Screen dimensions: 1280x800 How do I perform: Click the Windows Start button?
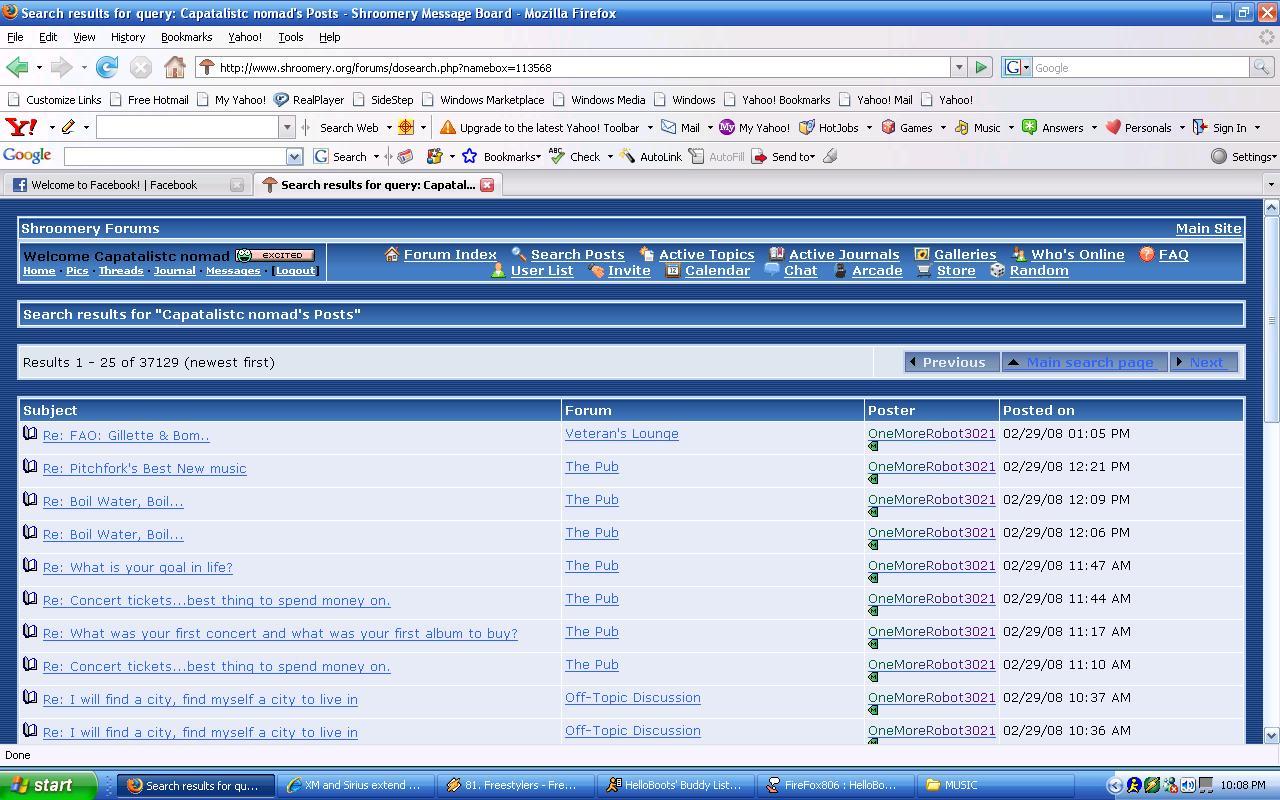tap(48, 785)
